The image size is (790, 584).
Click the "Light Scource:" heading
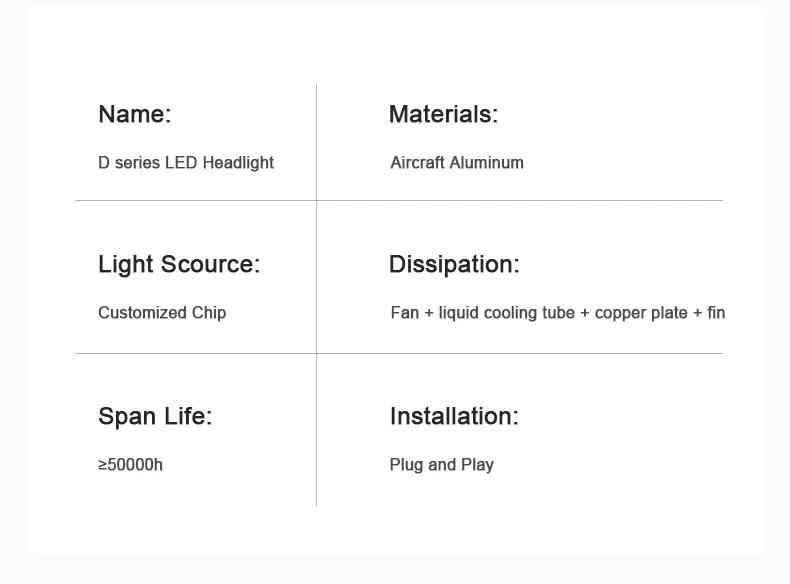pyautogui.click(x=179, y=265)
